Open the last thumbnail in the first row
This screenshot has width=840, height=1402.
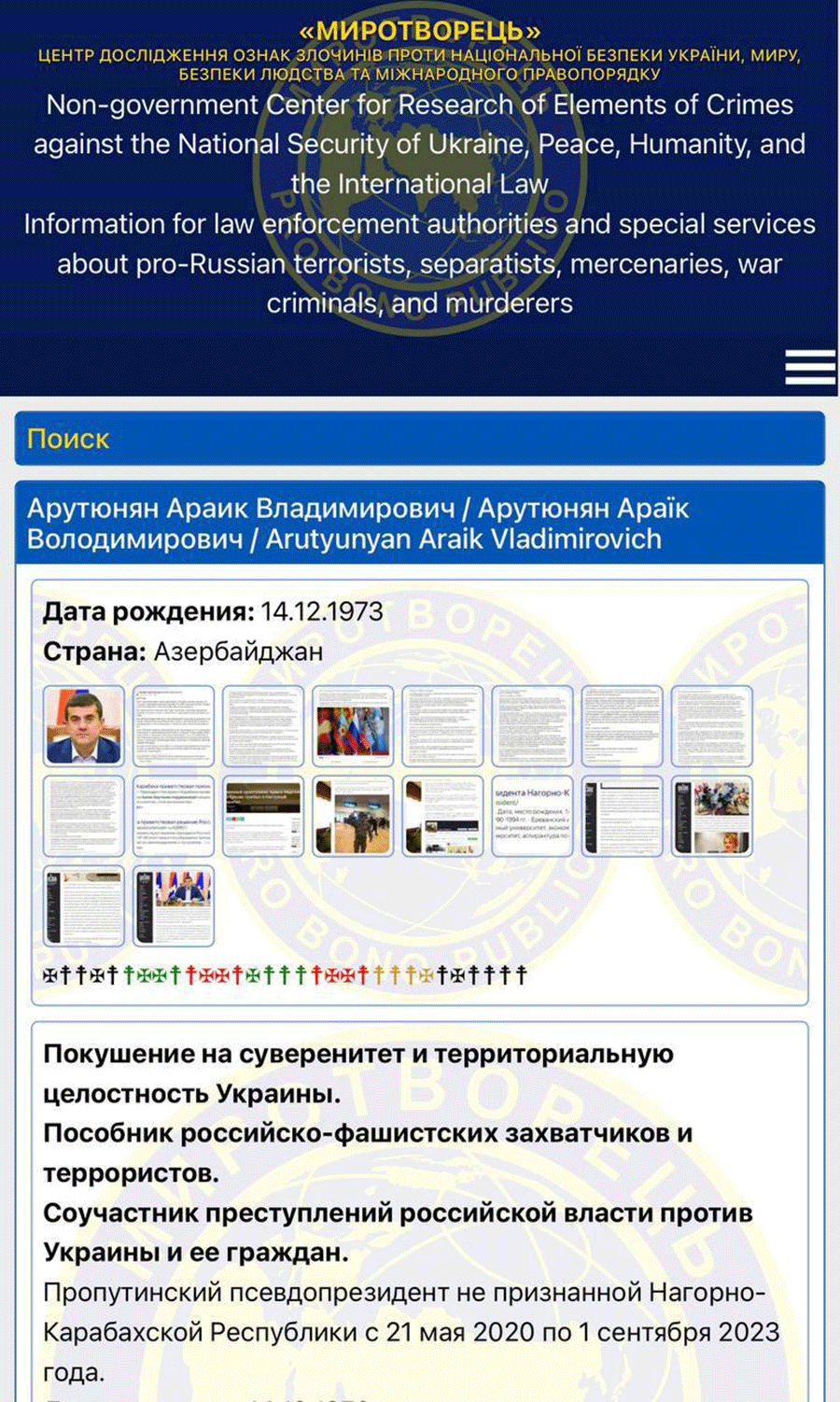(x=711, y=726)
